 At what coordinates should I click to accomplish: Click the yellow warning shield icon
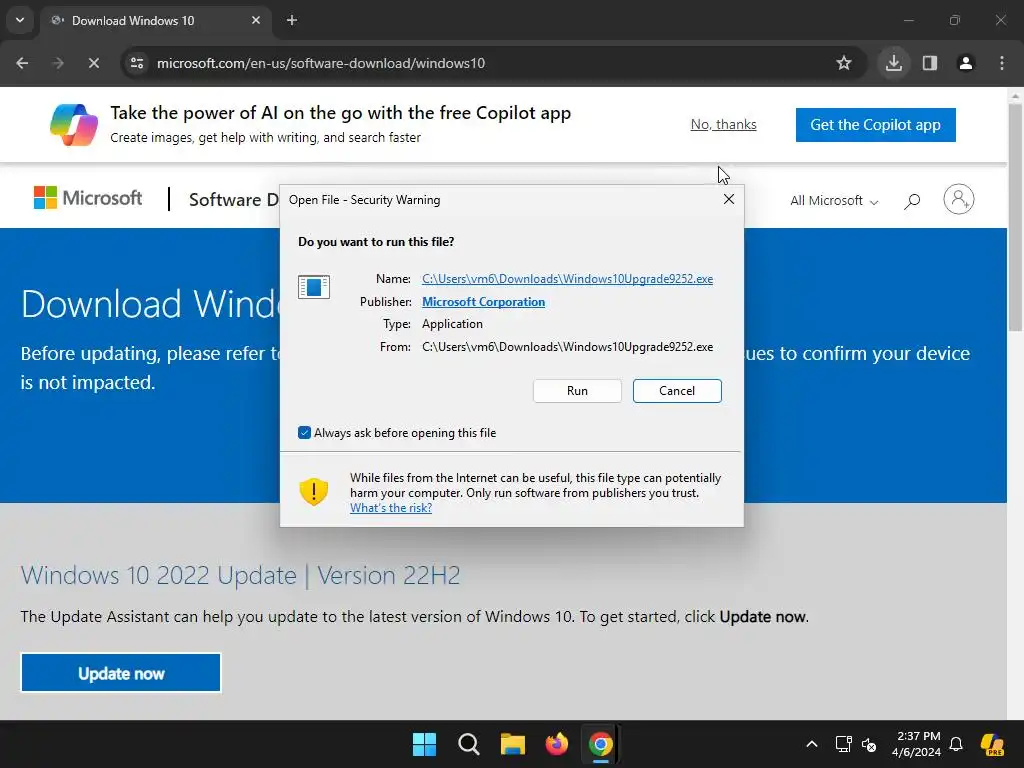(x=313, y=492)
